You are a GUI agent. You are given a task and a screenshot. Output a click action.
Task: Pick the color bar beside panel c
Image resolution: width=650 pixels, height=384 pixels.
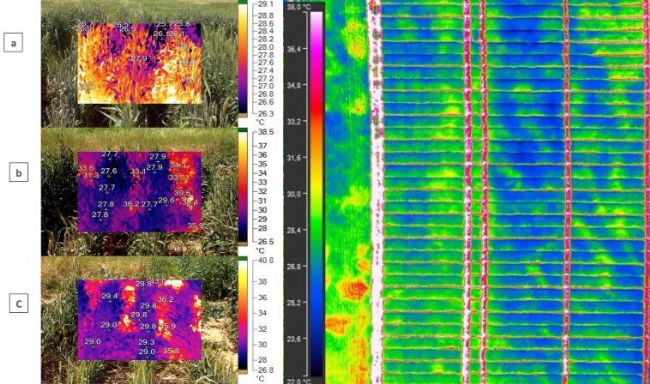click(x=243, y=315)
